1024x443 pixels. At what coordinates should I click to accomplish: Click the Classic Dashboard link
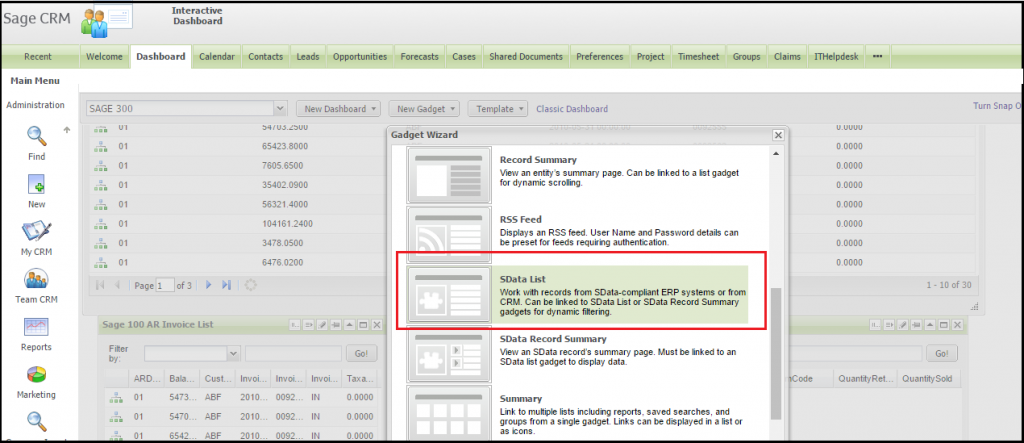(572, 109)
